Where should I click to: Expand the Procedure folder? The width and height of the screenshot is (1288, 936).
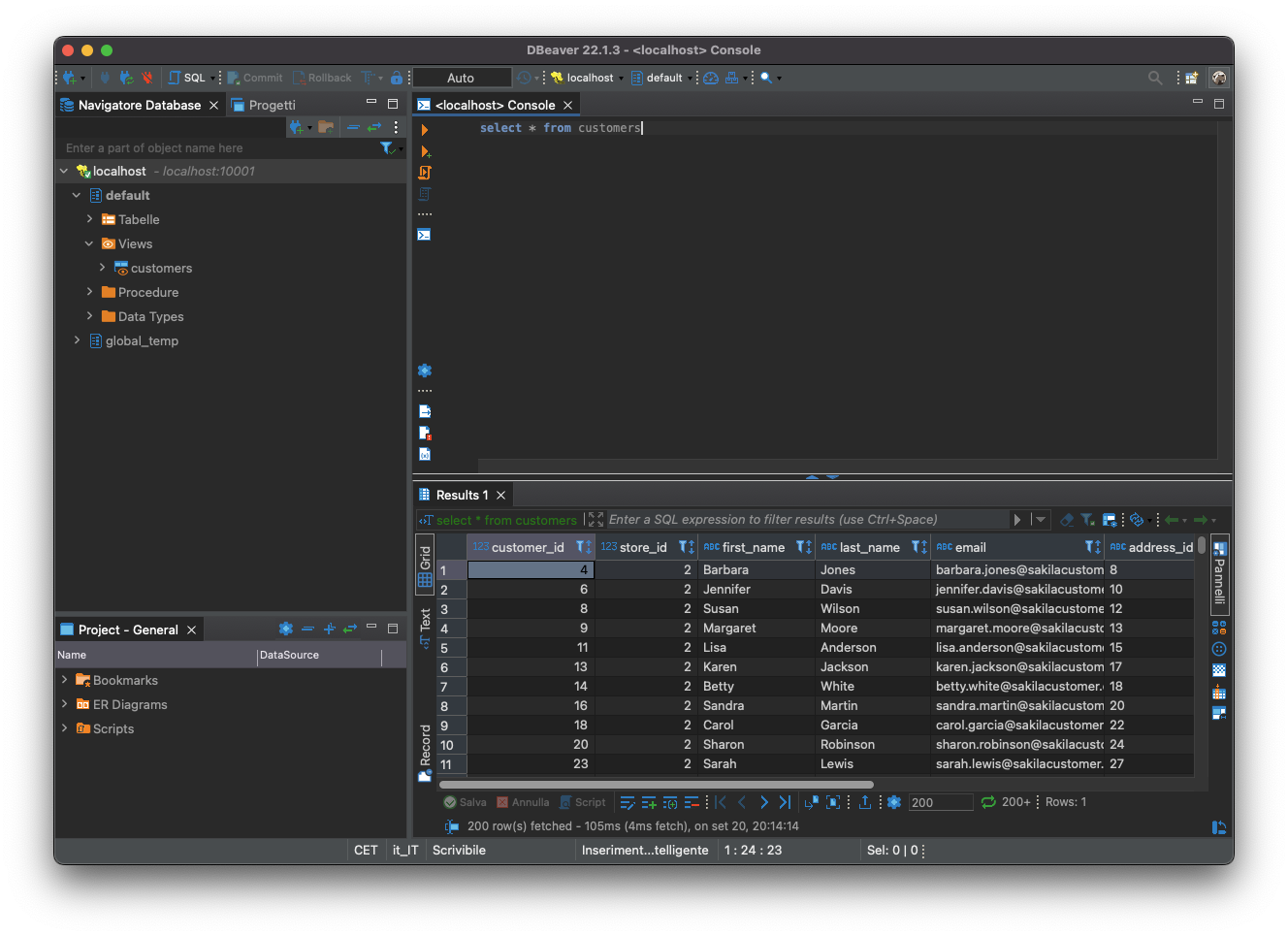[x=89, y=292]
